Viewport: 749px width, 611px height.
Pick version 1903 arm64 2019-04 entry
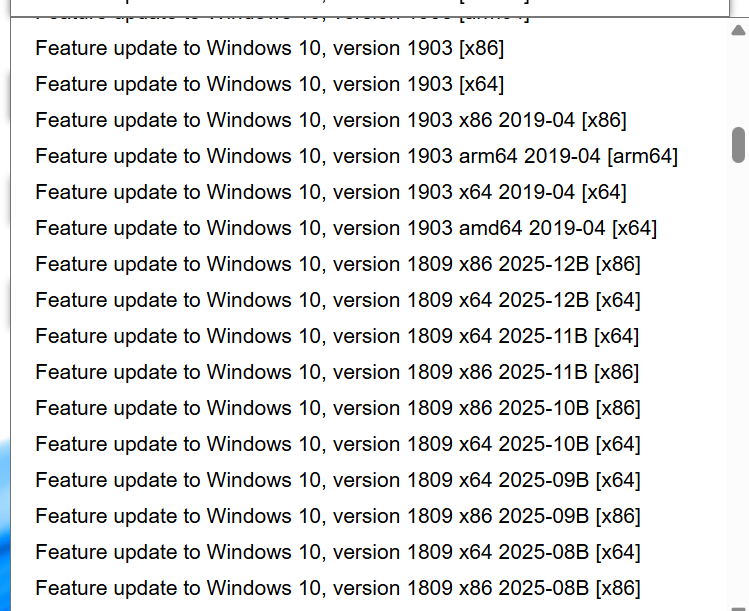[x=356, y=156]
